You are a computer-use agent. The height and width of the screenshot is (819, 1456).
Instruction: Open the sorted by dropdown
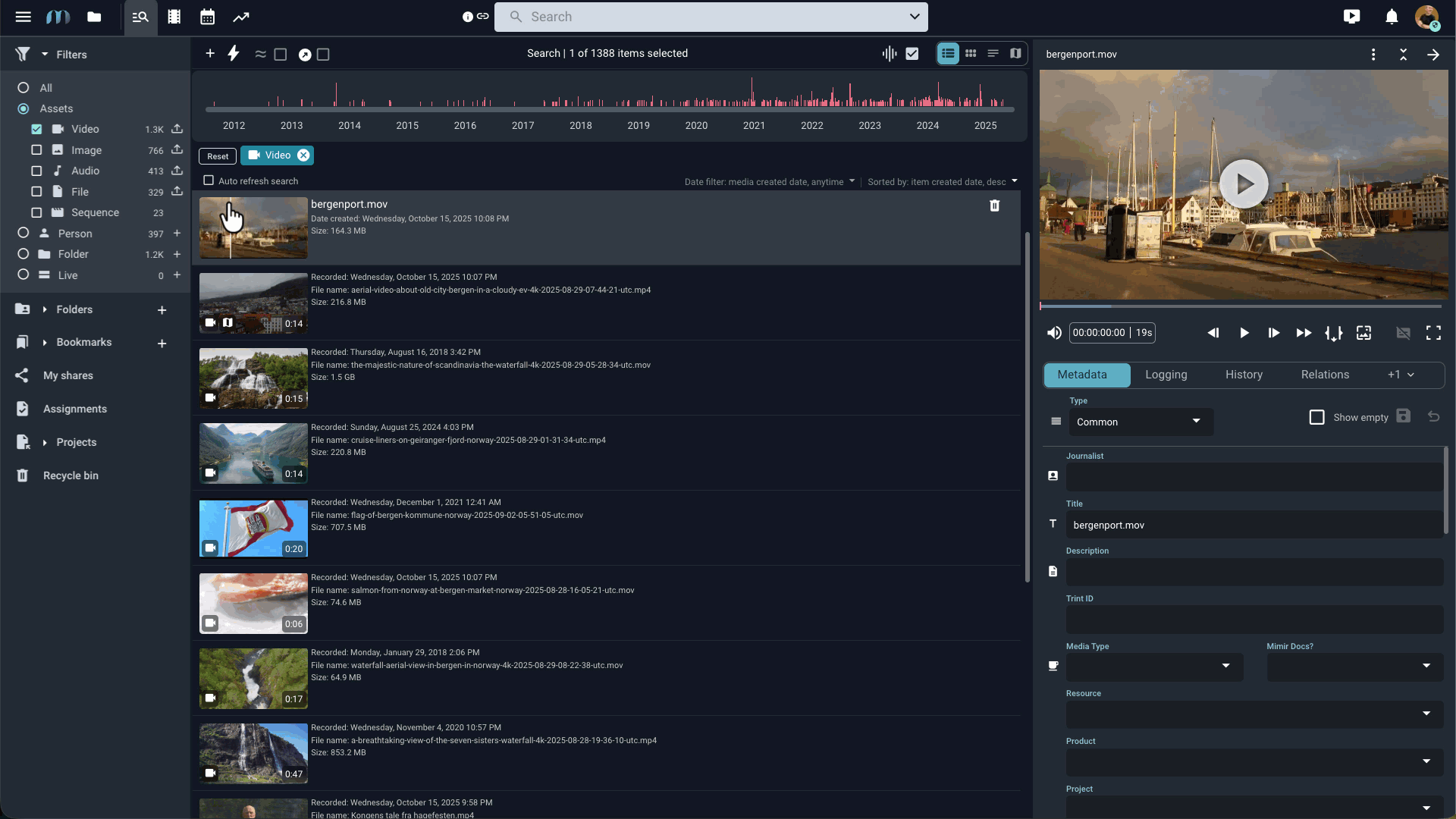coord(942,182)
